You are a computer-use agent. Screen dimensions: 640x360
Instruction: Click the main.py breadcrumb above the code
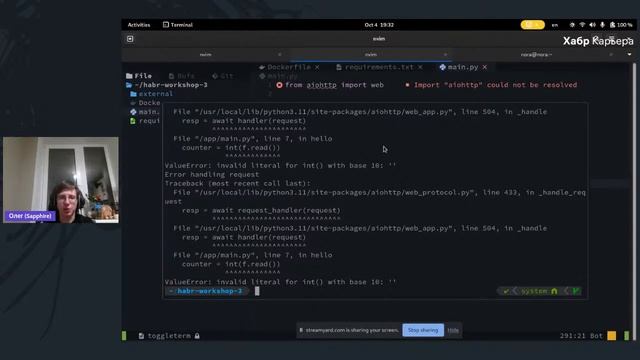tap(279, 76)
